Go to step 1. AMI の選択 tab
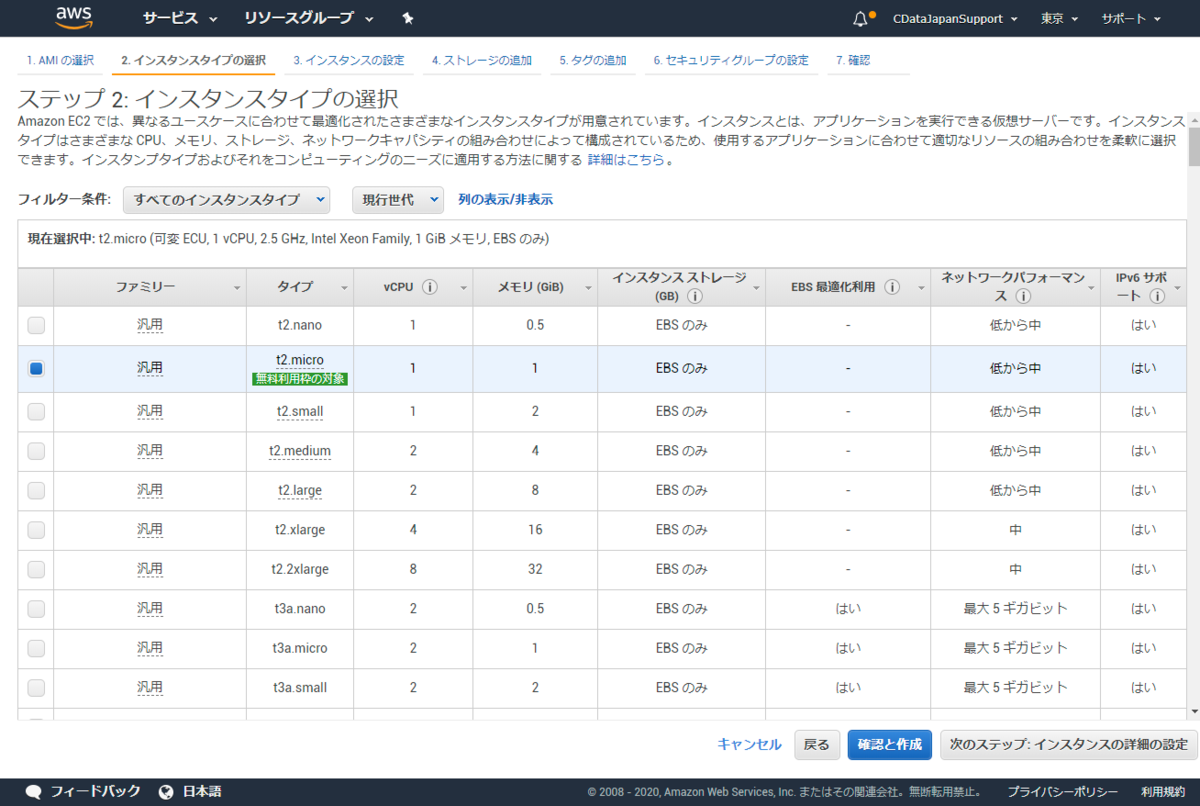 60,61
